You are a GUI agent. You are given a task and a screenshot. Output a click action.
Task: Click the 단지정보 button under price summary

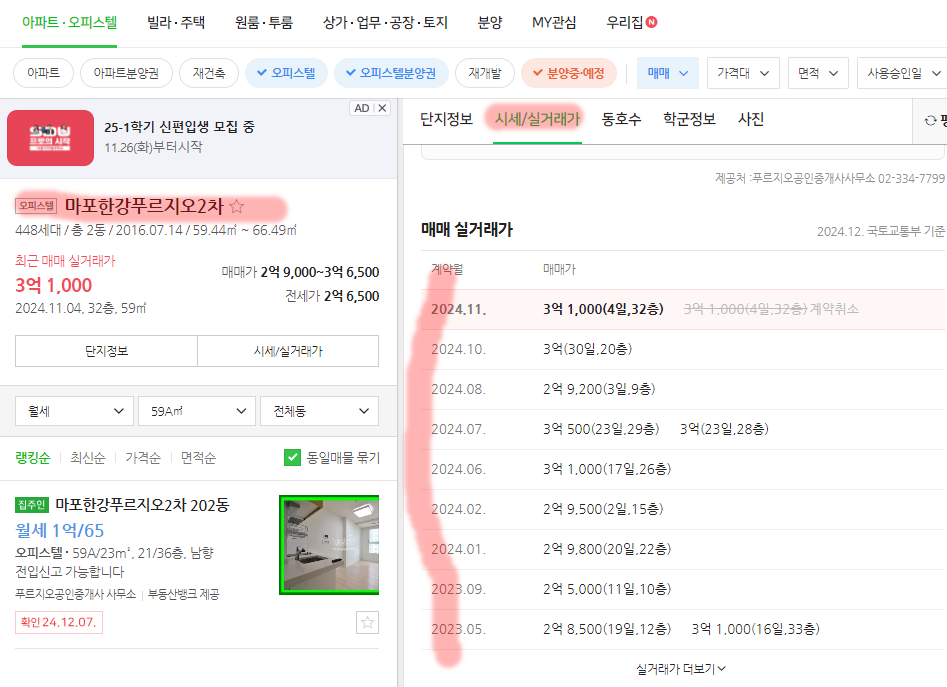point(106,351)
